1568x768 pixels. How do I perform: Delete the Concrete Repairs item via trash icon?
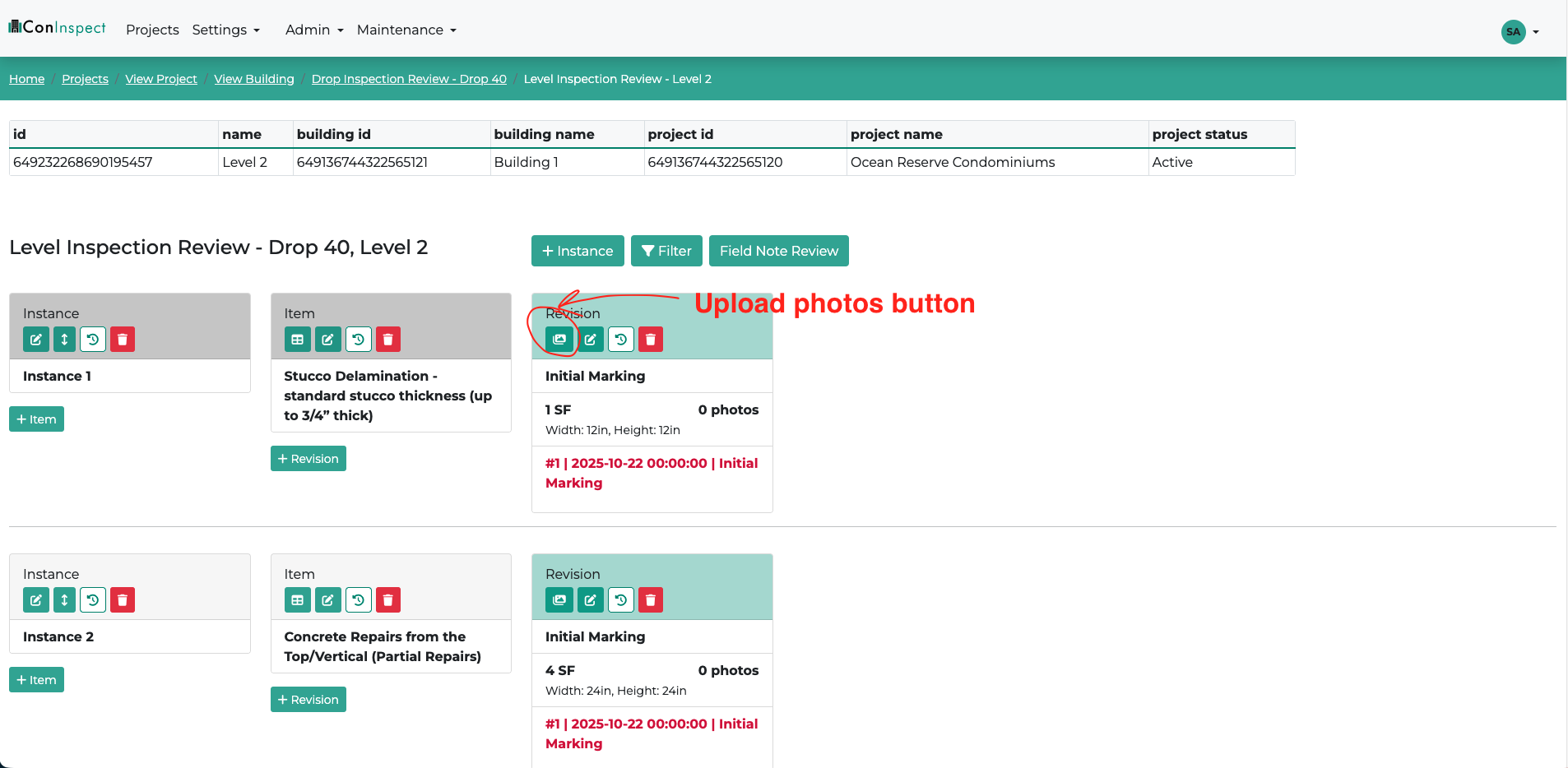[x=388, y=600]
